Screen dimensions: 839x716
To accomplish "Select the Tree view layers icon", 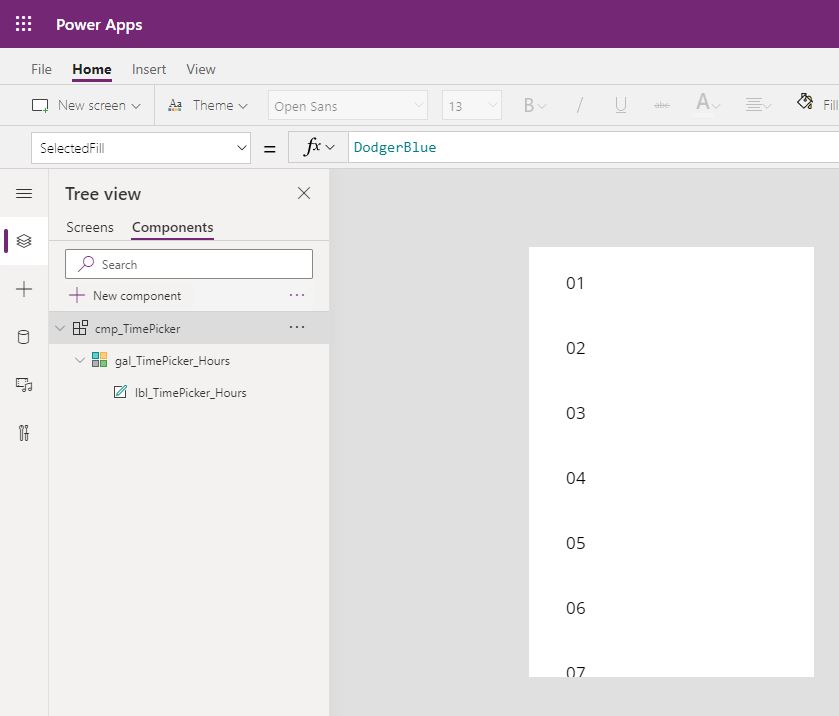I will coord(24,241).
